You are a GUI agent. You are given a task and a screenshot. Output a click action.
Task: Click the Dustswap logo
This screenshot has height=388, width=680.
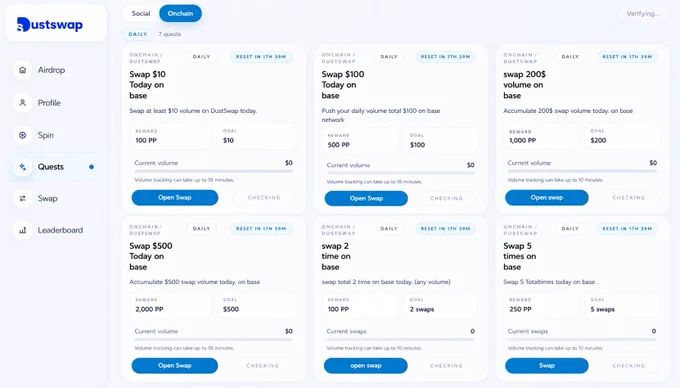[49, 24]
